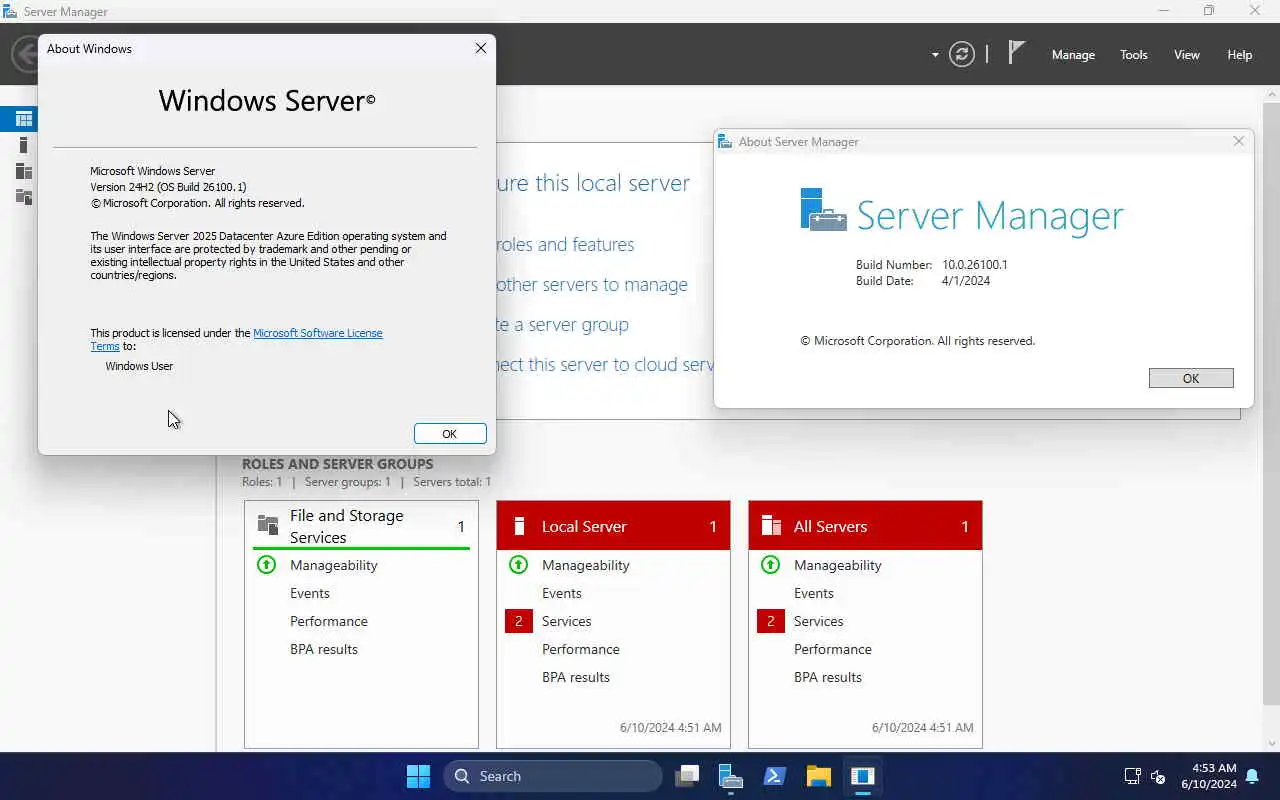1280x800 pixels.
Task: Click 'roles and features' link in welcome panel
Action: click(x=566, y=244)
